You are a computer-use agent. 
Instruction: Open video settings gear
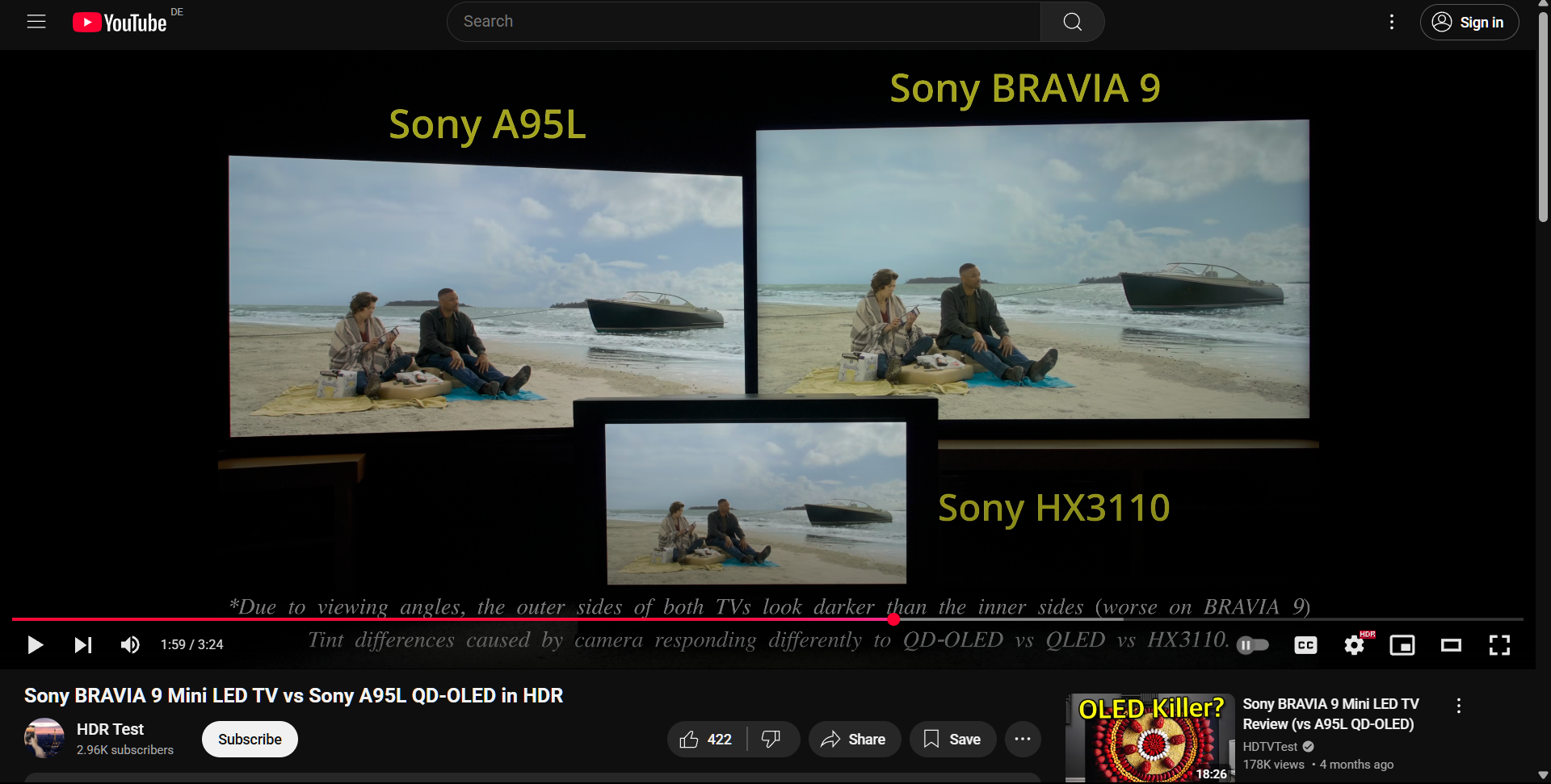(x=1355, y=645)
